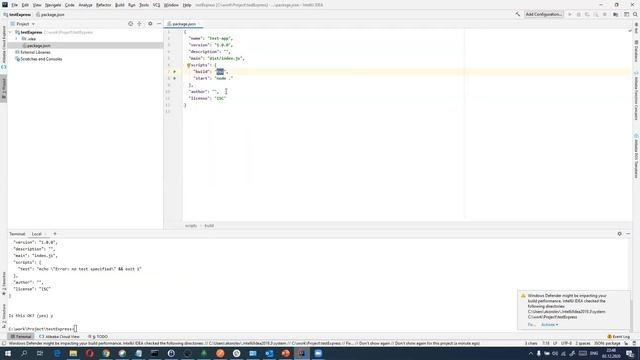The image size is (640, 360).
Task: Click Add Configuration button
Action: pos(544,14)
